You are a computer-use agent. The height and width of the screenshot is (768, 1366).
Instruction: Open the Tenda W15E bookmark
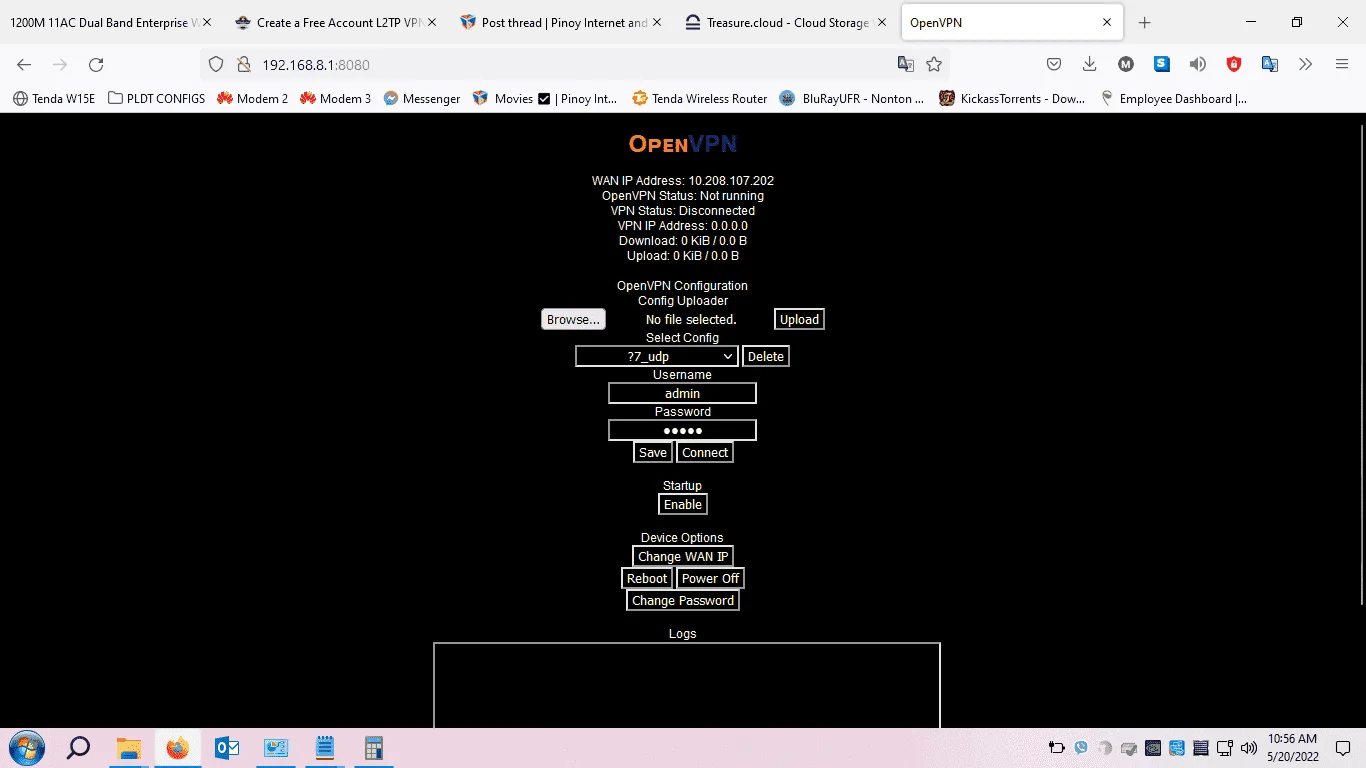pos(54,99)
